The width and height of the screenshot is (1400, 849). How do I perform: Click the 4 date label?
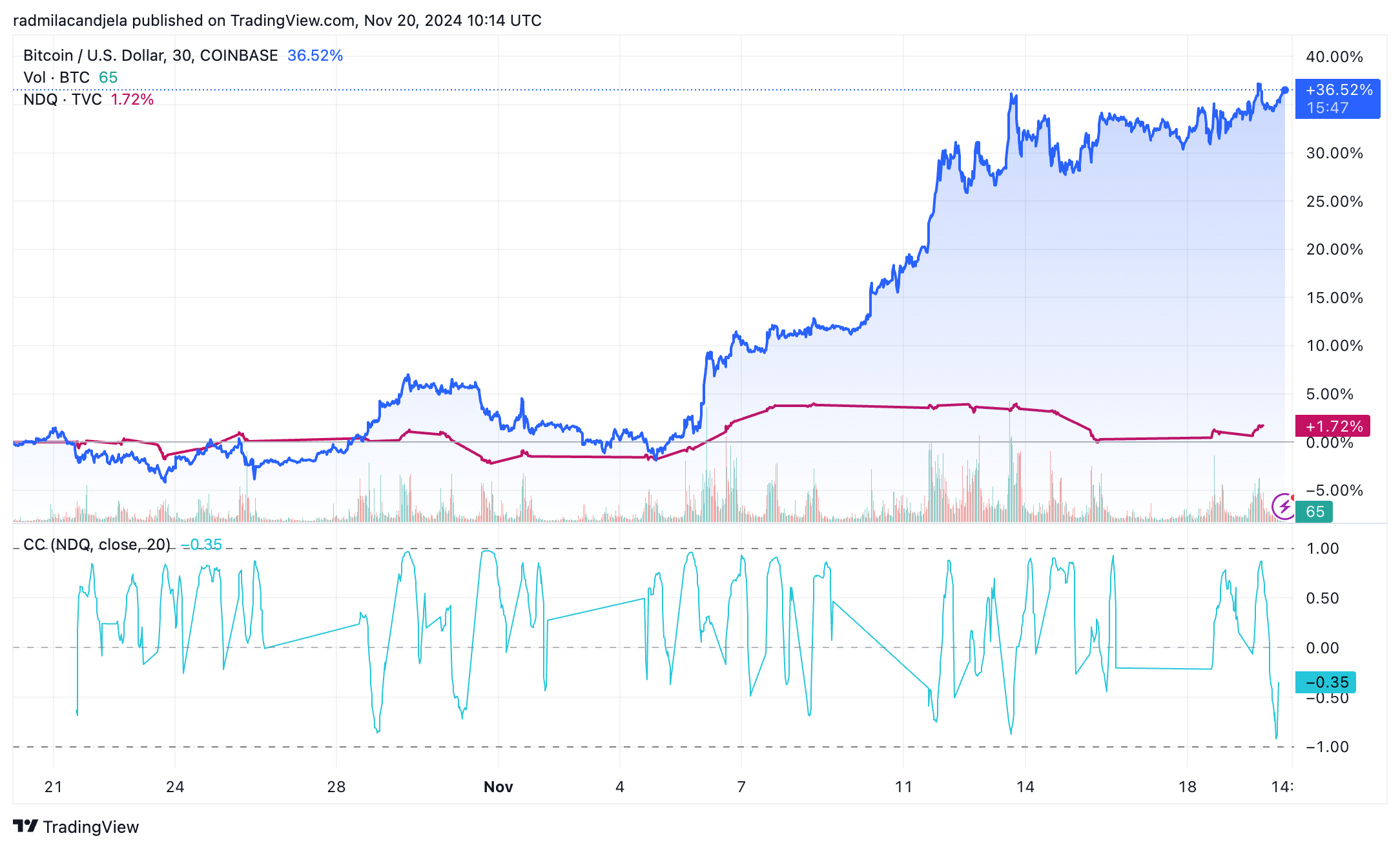click(620, 787)
